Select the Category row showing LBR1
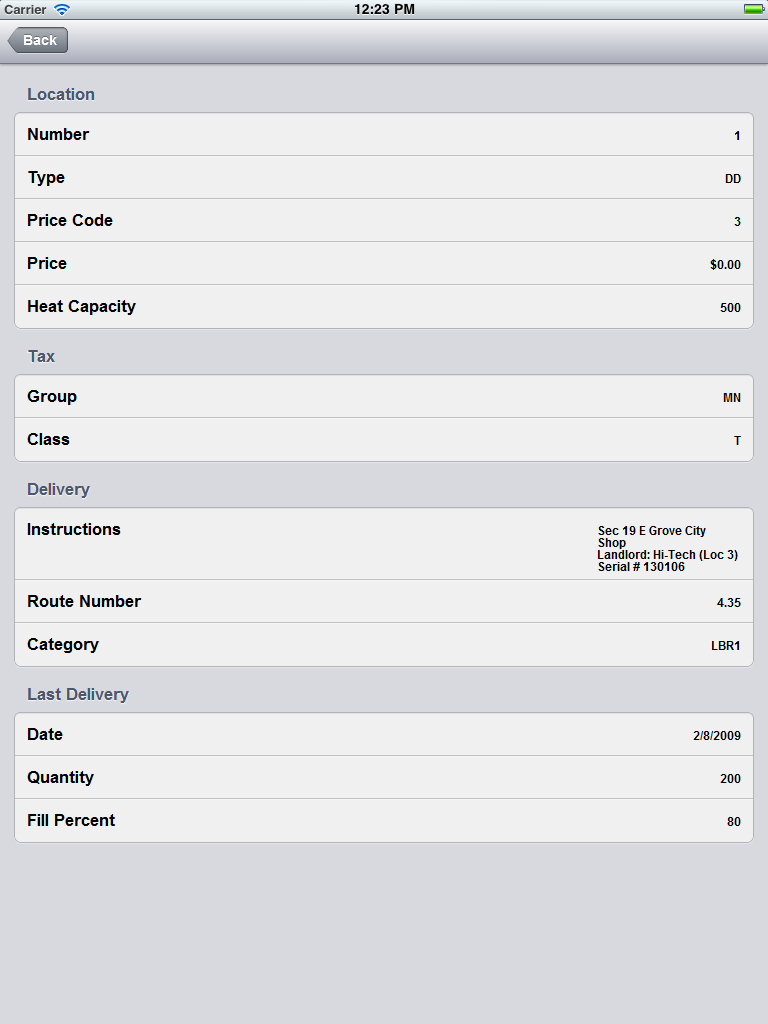768x1024 pixels. [x=384, y=645]
